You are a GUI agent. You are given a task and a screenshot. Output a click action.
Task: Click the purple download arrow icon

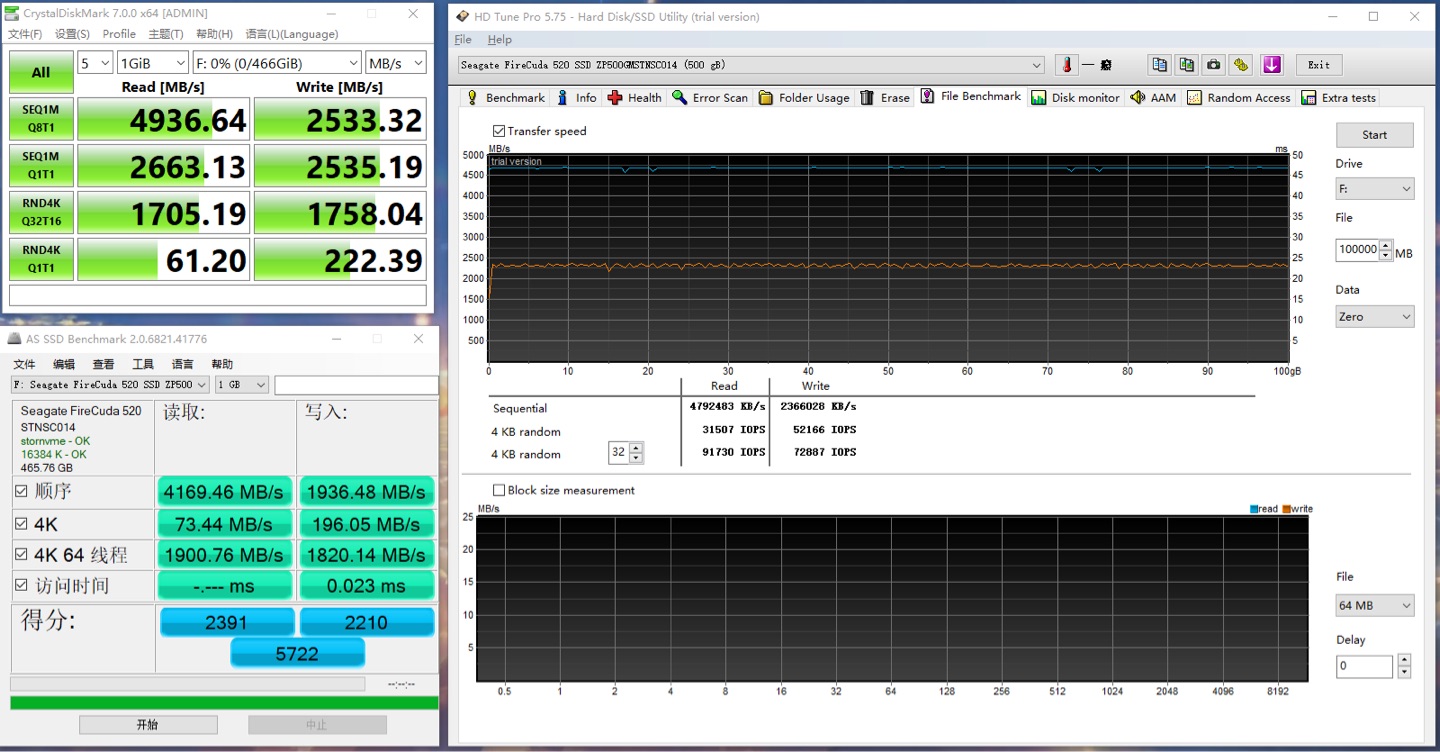coord(1271,65)
